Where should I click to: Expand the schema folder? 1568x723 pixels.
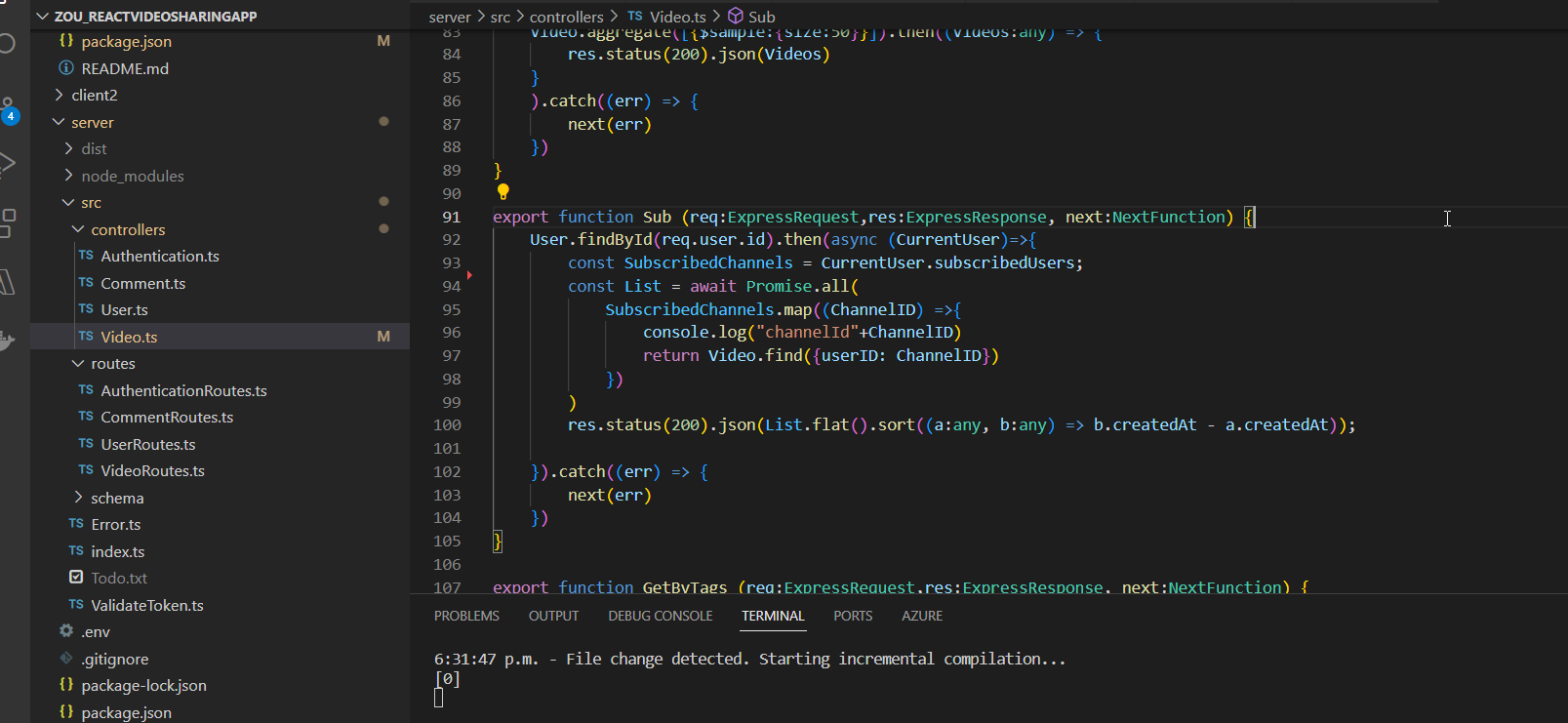click(x=116, y=499)
